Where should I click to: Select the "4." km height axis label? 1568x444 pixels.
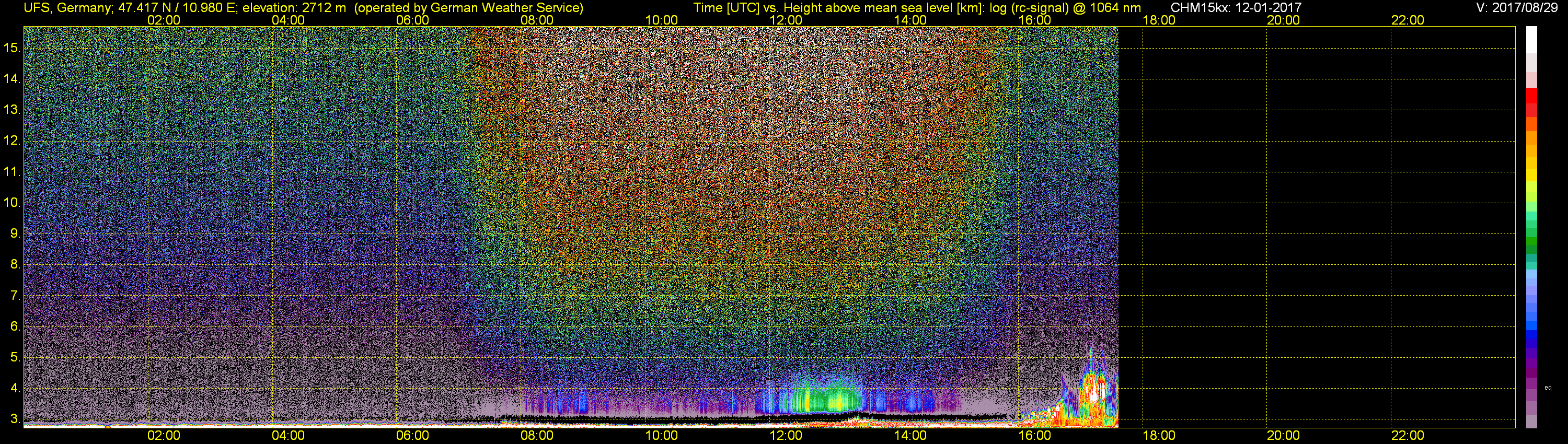(15, 388)
